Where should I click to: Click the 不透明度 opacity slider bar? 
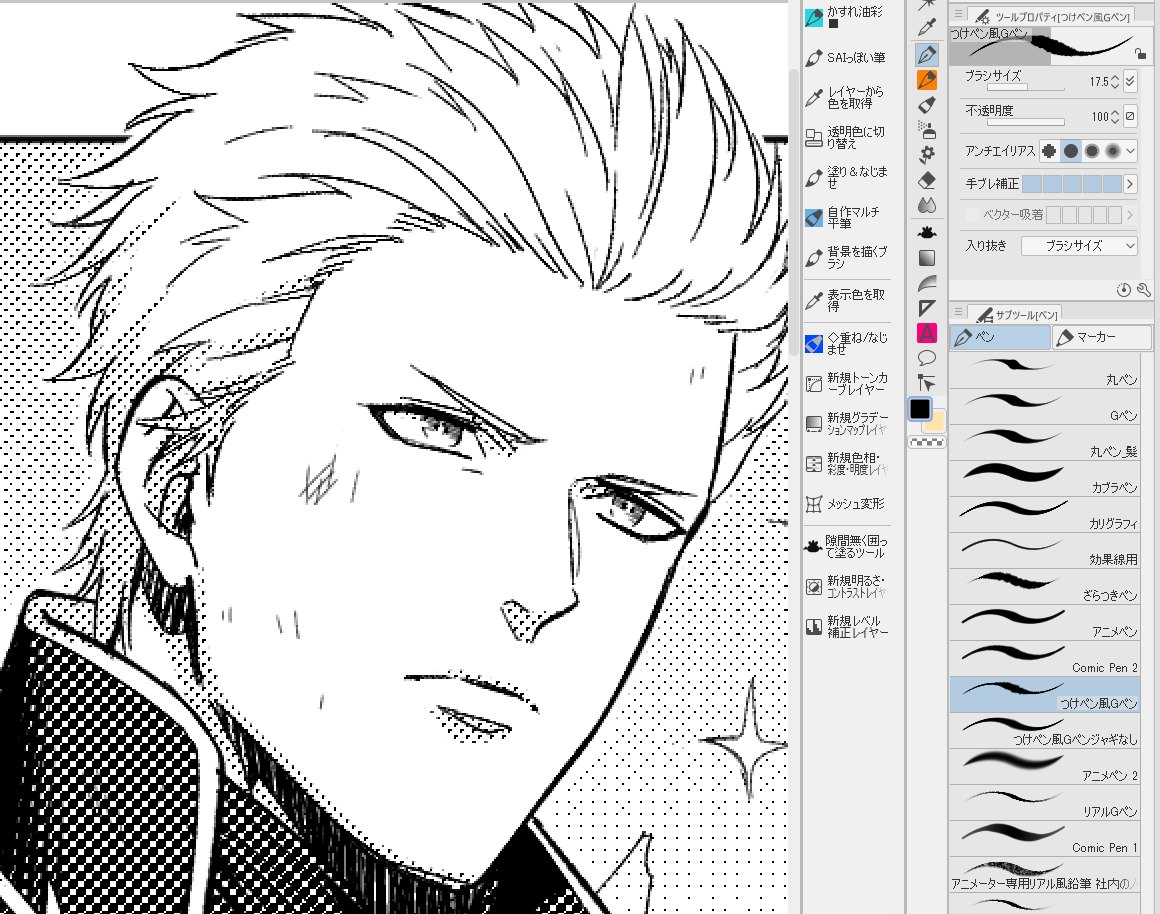tap(1025, 122)
